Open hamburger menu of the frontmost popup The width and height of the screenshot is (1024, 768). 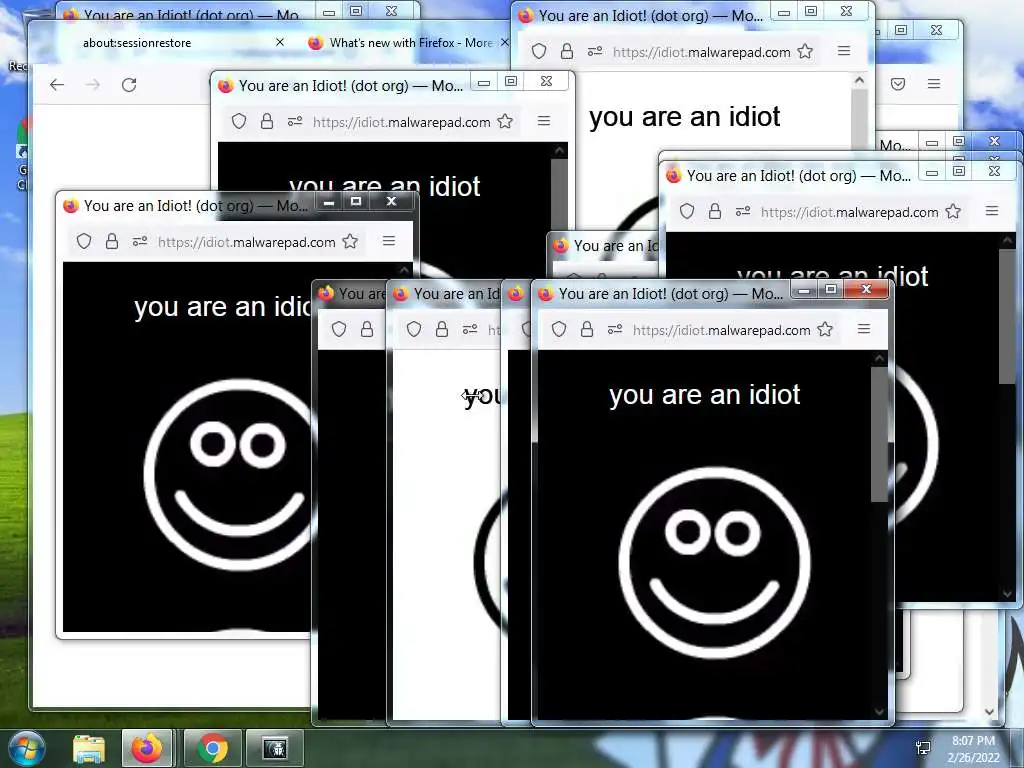point(864,329)
